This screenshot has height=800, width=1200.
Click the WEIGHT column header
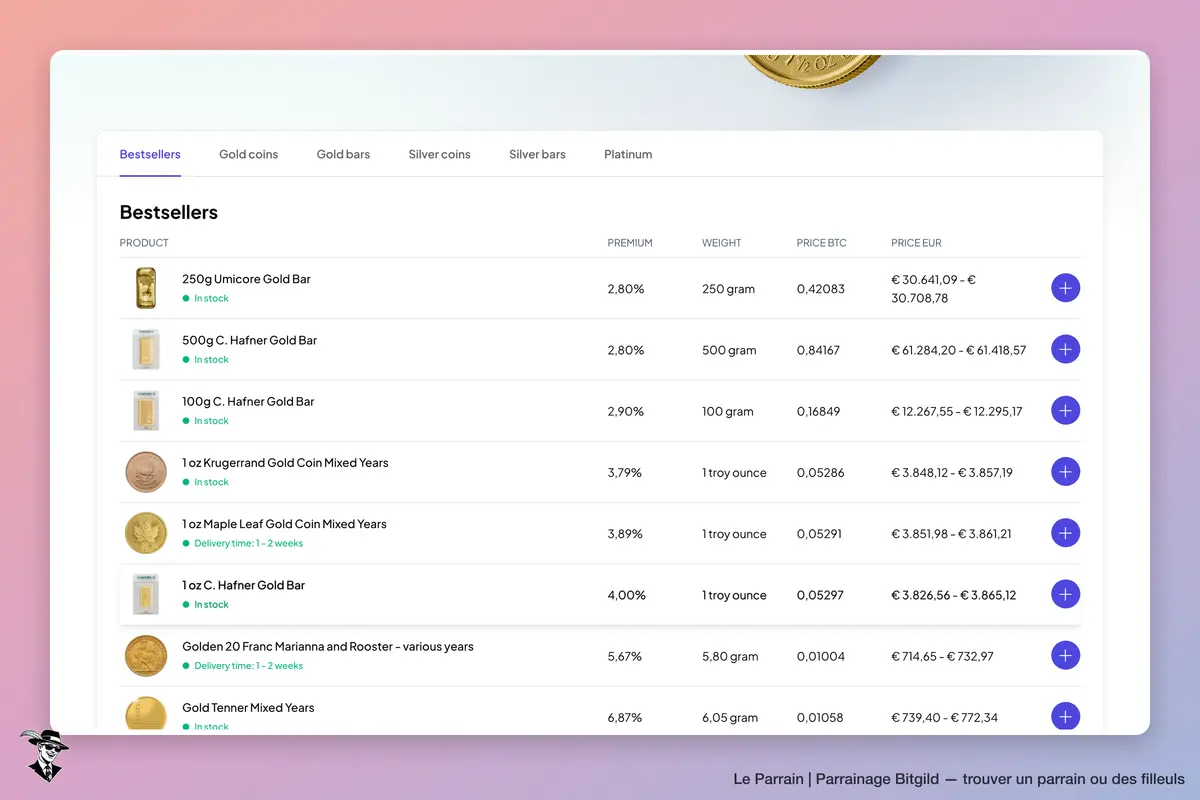722,243
